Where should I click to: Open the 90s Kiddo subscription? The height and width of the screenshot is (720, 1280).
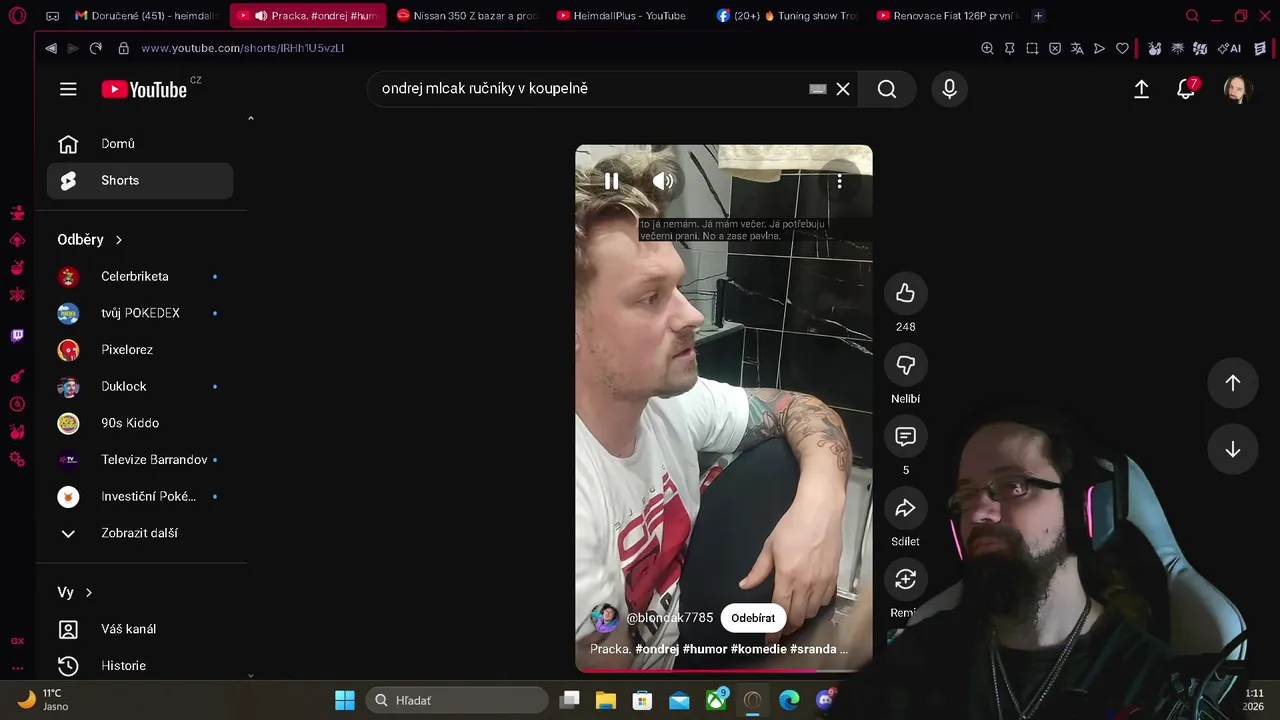(140, 423)
